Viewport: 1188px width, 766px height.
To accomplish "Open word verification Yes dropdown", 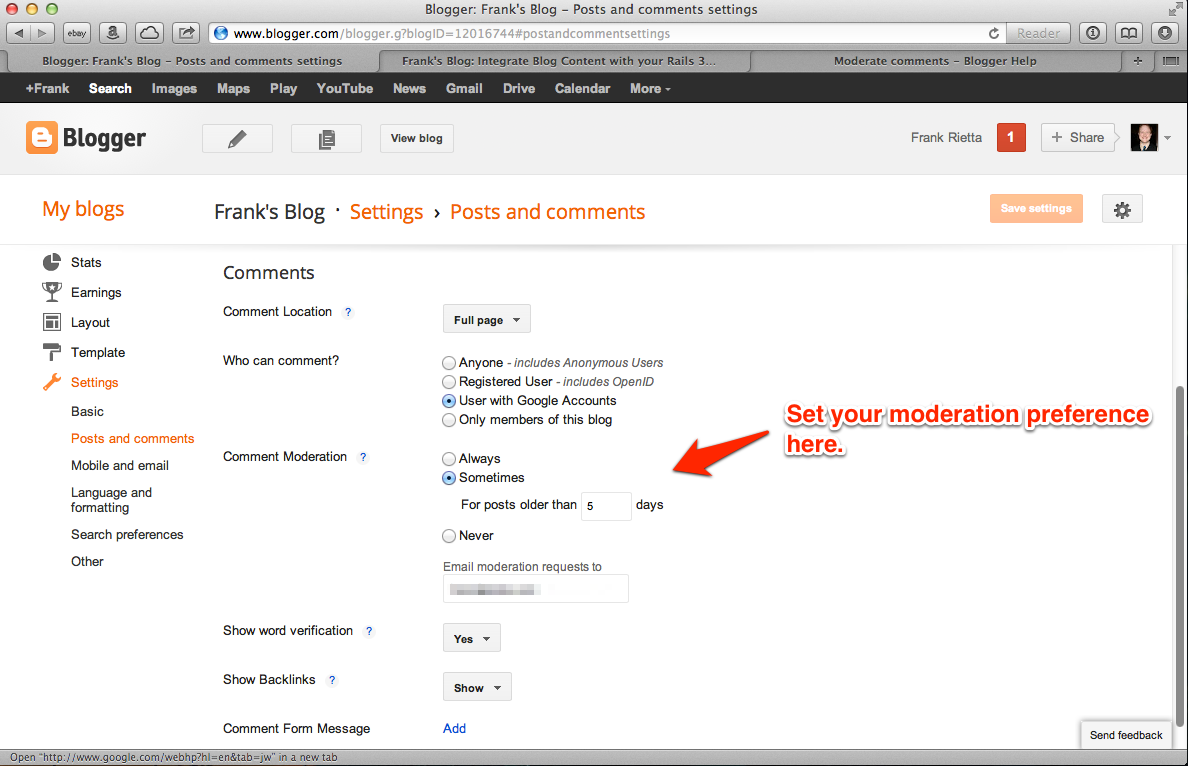I will click(x=471, y=638).
